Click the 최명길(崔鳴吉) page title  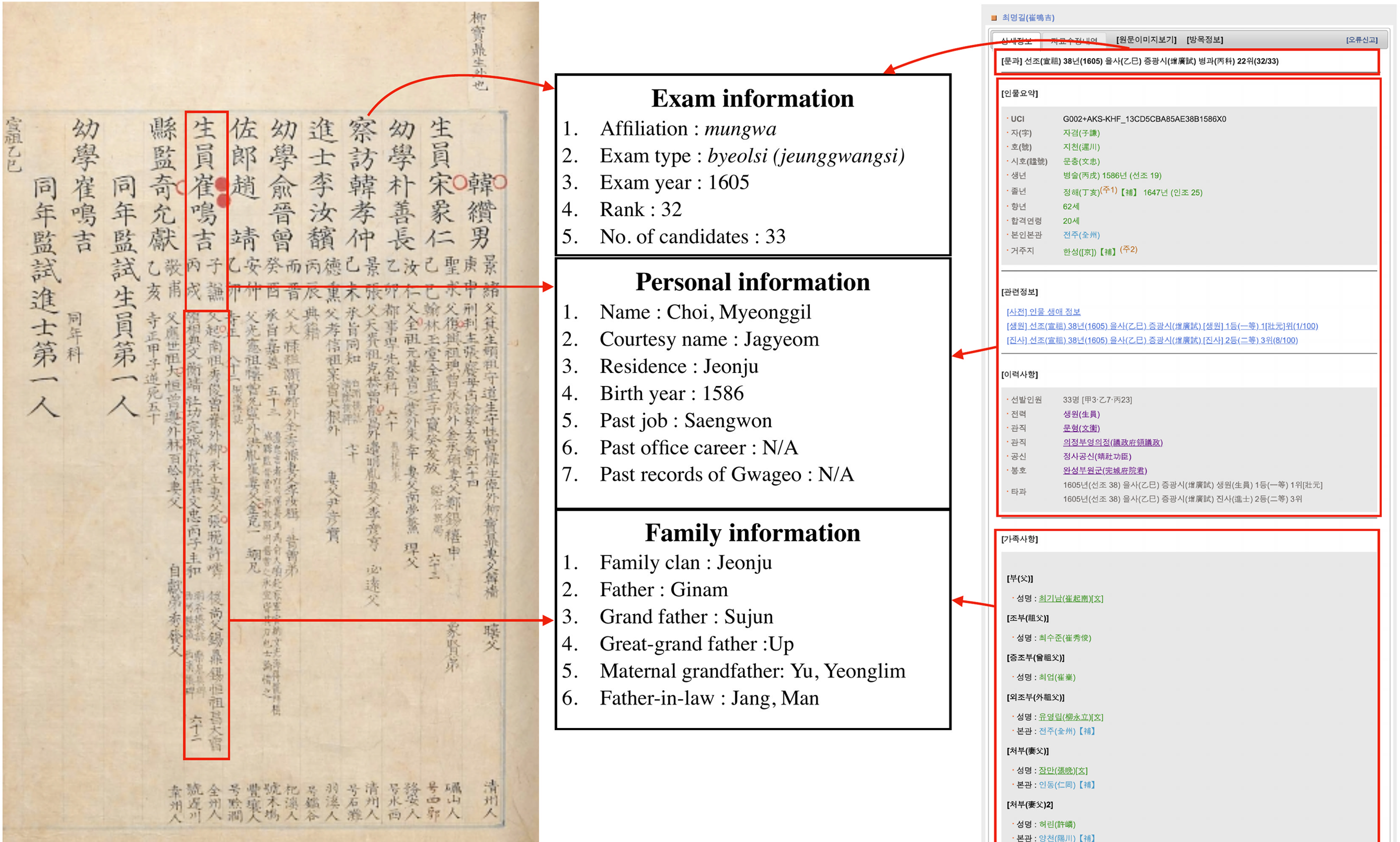1027,18
